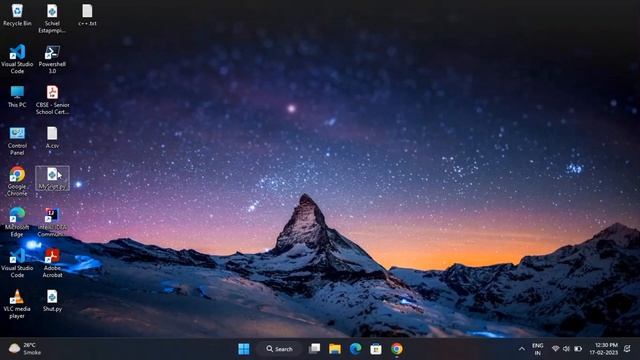This screenshot has width=640, height=360.
Task: Select the Powershell 3.0 shortcut
Action: pyautogui.click(x=52, y=59)
